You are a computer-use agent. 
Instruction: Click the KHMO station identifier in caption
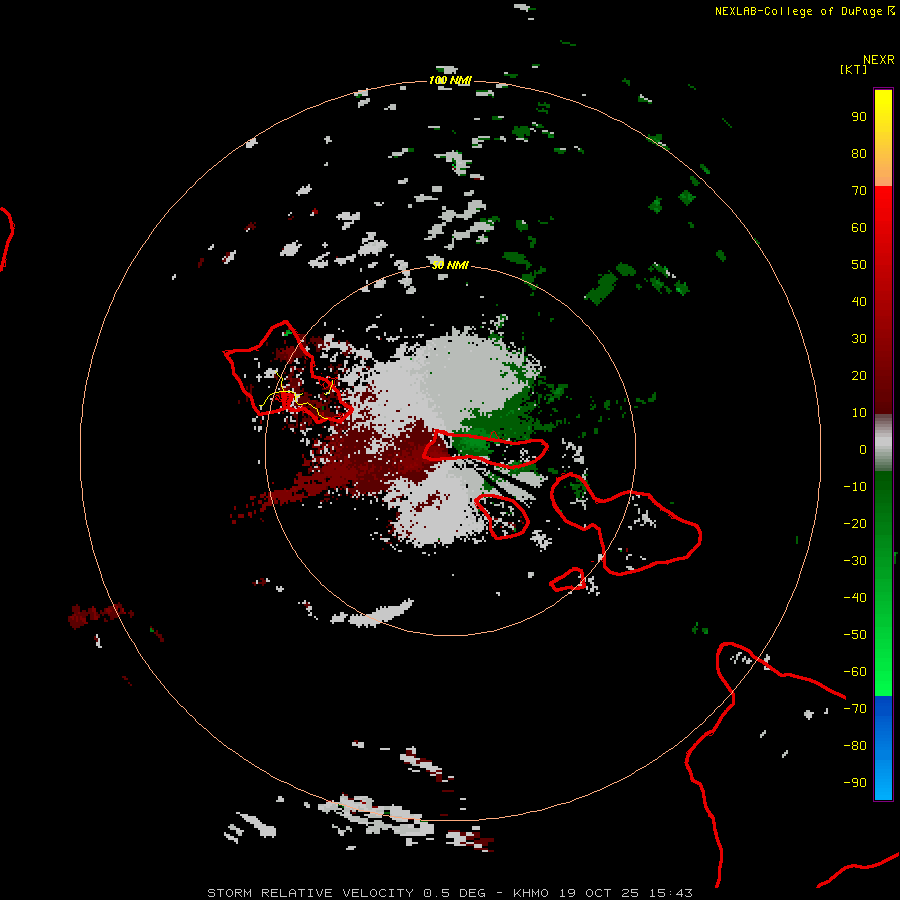tap(531, 893)
